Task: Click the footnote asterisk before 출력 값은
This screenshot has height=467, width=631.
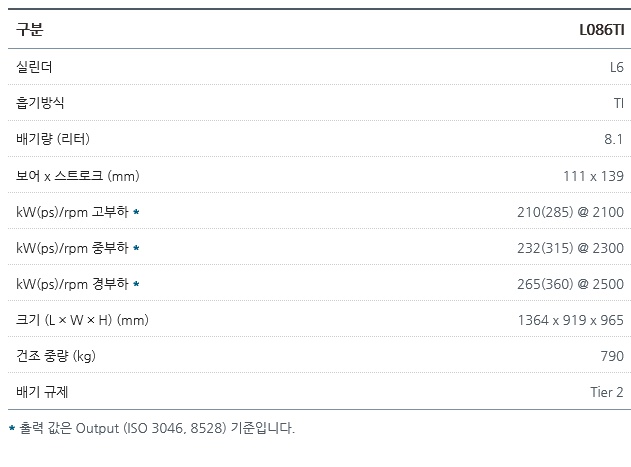Action: pos(12,428)
